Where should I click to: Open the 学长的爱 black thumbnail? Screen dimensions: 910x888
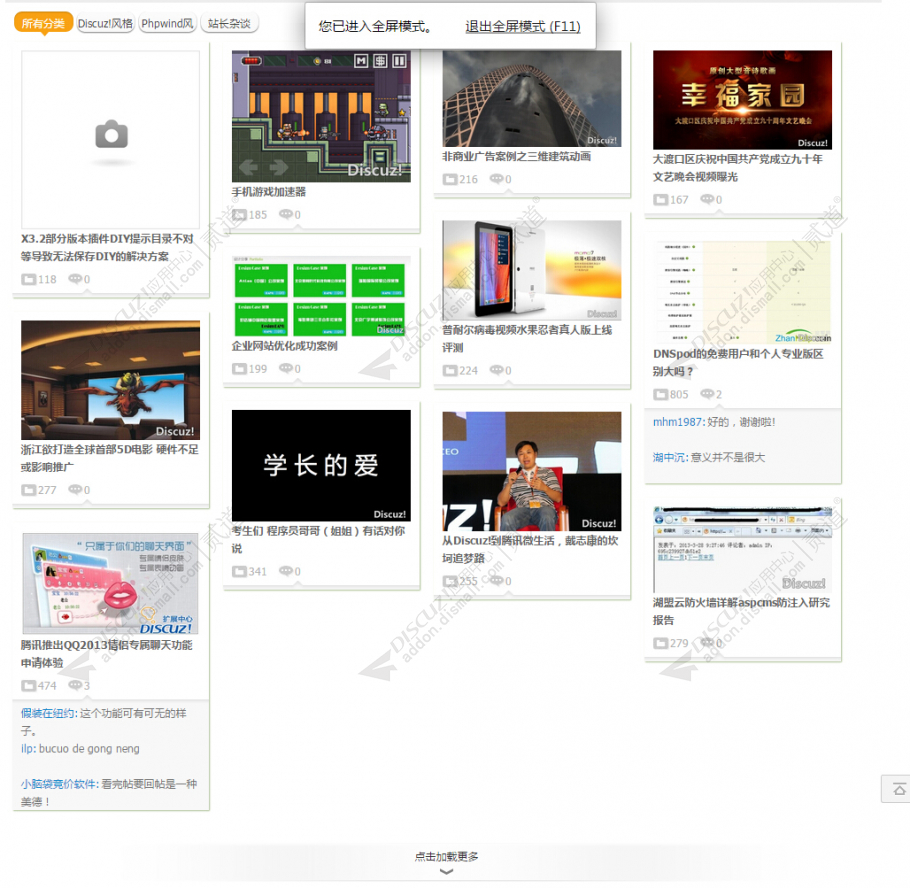pyautogui.click(x=321, y=465)
